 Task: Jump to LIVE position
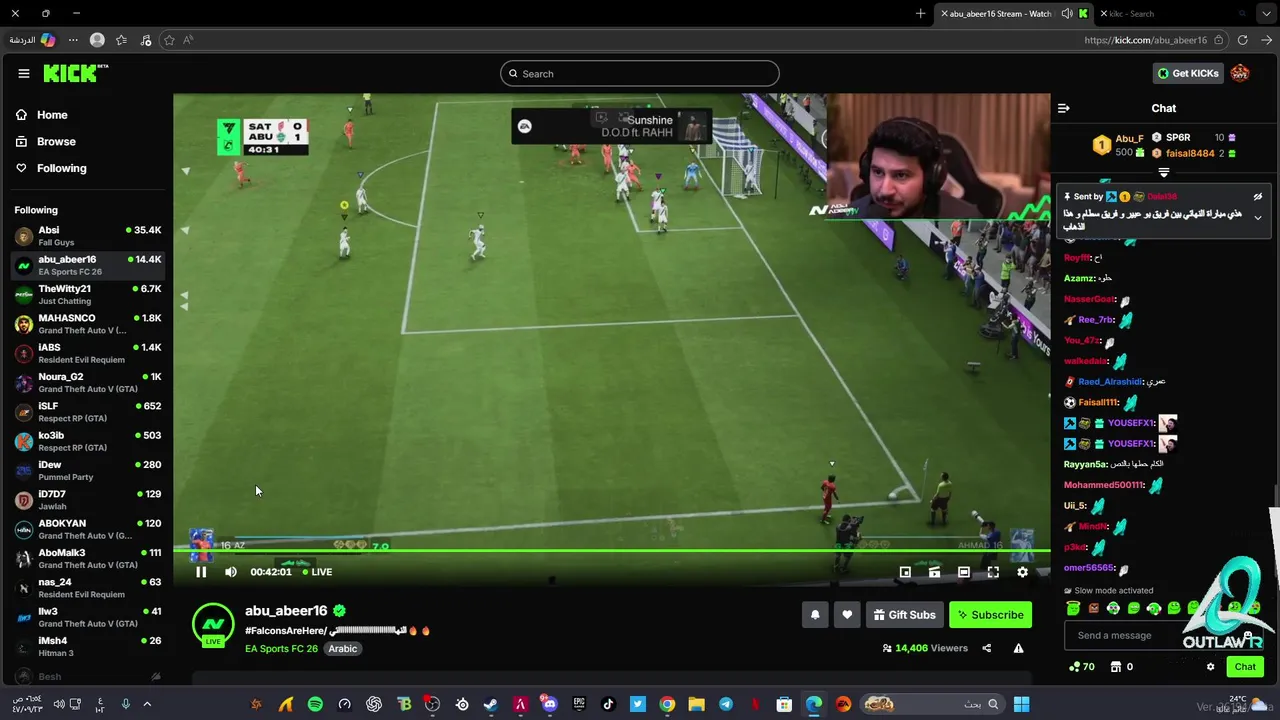coord(317,572)
